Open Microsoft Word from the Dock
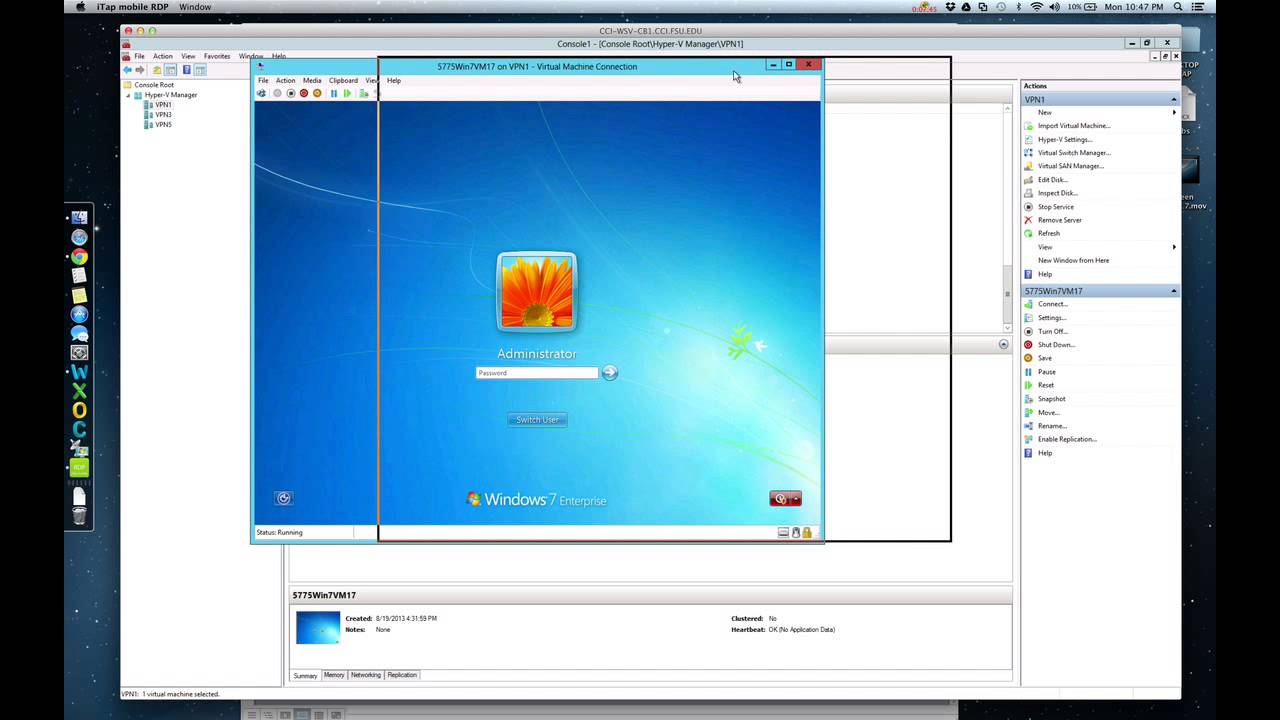 pos(79,372)
